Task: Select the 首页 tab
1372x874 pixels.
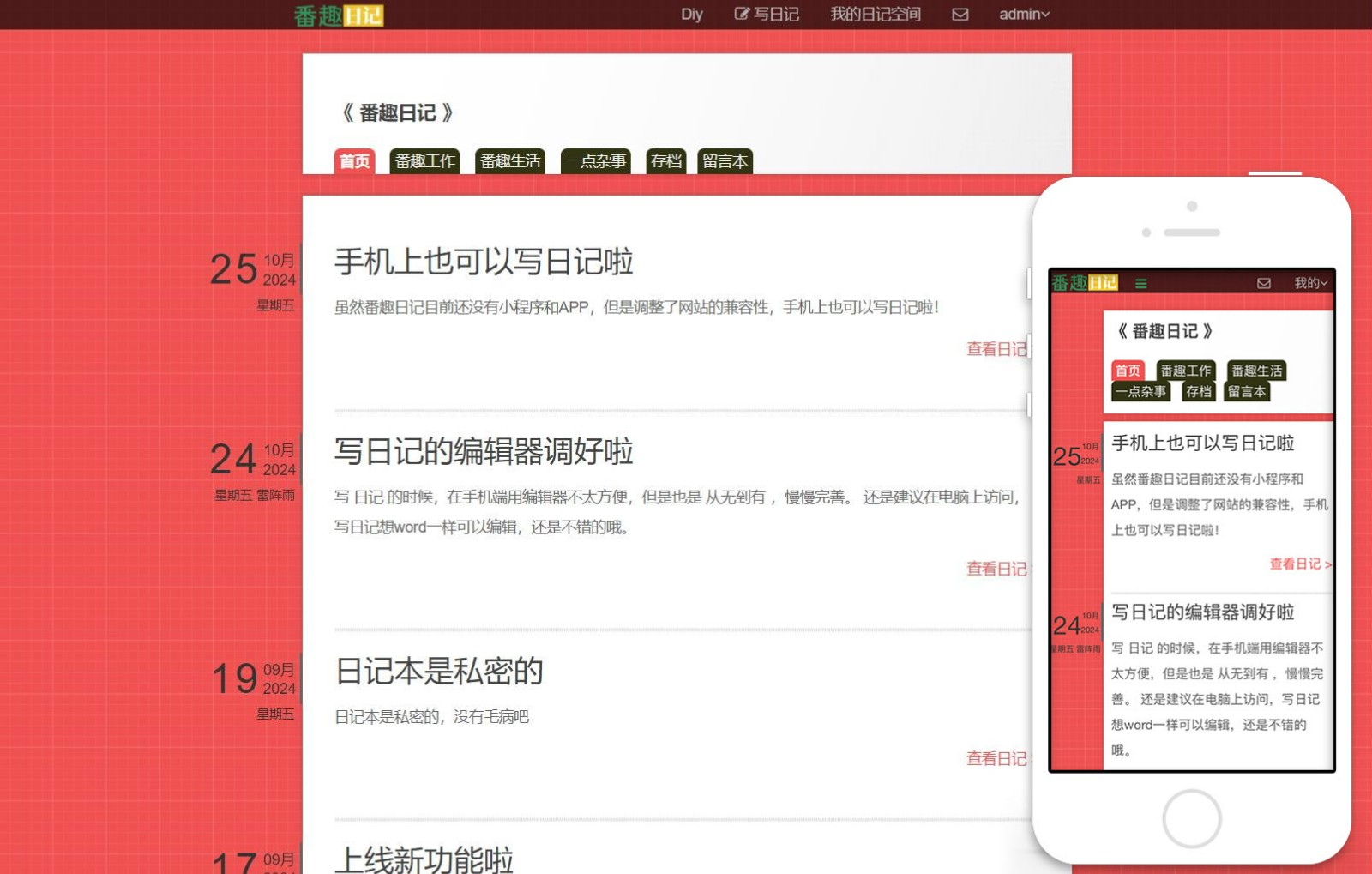Action: click(x=354, y=161)
